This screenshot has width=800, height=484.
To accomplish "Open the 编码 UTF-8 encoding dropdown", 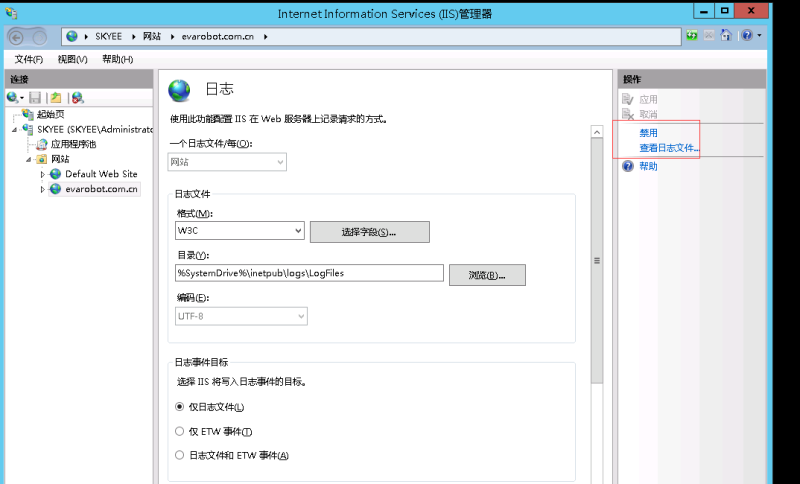I will click(x=241, y=316).
